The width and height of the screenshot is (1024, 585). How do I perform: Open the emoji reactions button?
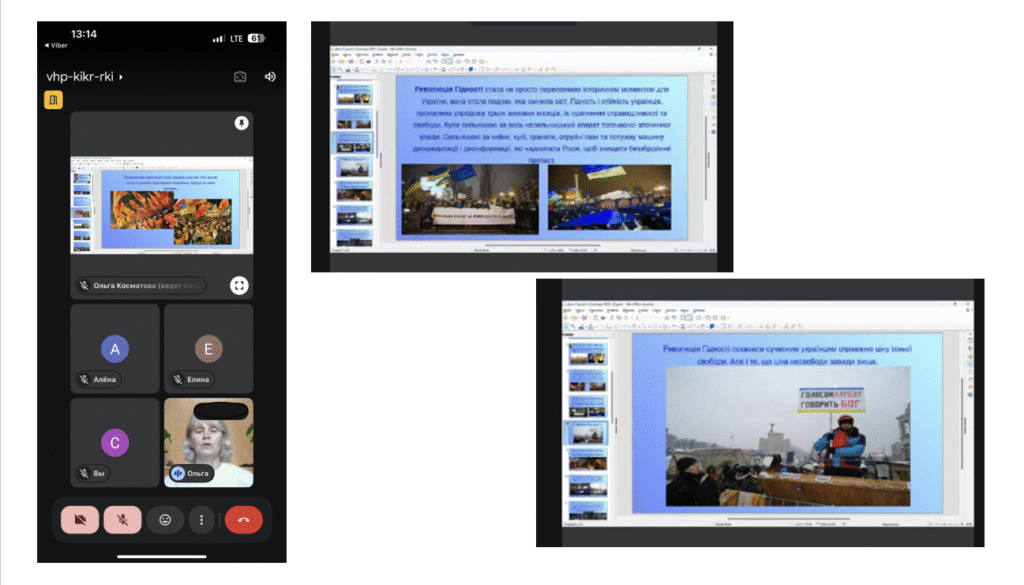click(164, 520)
